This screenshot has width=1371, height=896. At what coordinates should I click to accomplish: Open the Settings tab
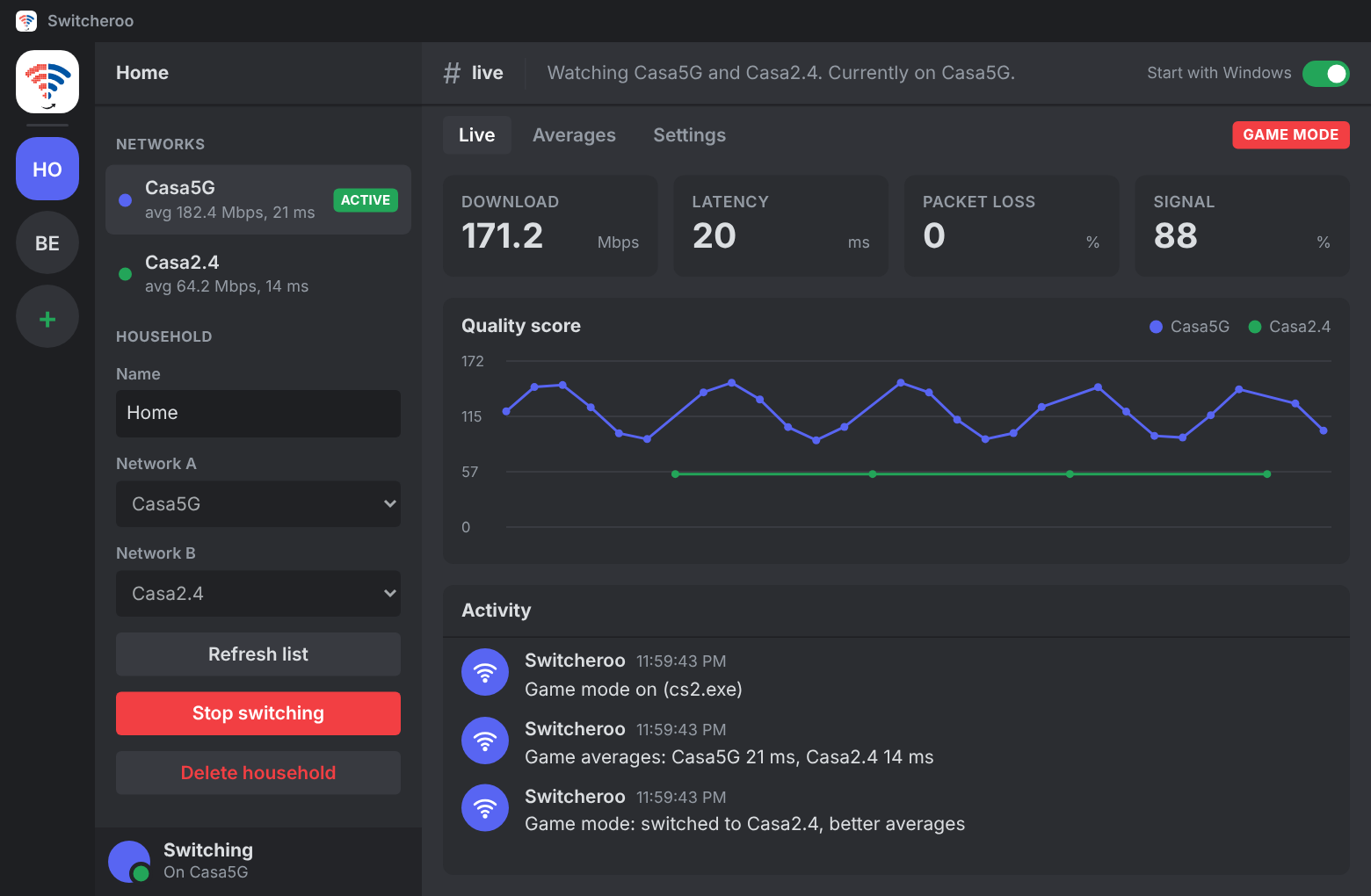point(690,135)
